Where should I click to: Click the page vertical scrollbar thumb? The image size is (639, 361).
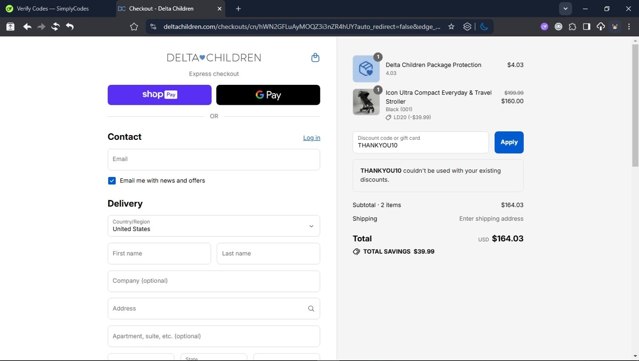click(x=635, y=105)
